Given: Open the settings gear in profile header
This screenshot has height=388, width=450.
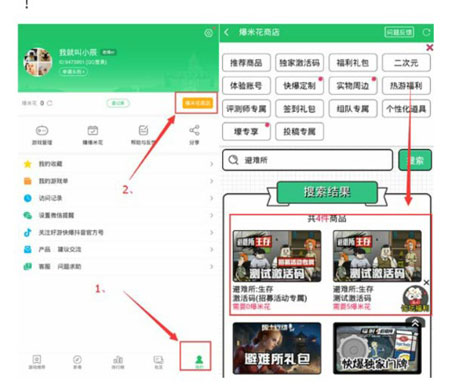Looking at the screenshot, I should 209,33.
